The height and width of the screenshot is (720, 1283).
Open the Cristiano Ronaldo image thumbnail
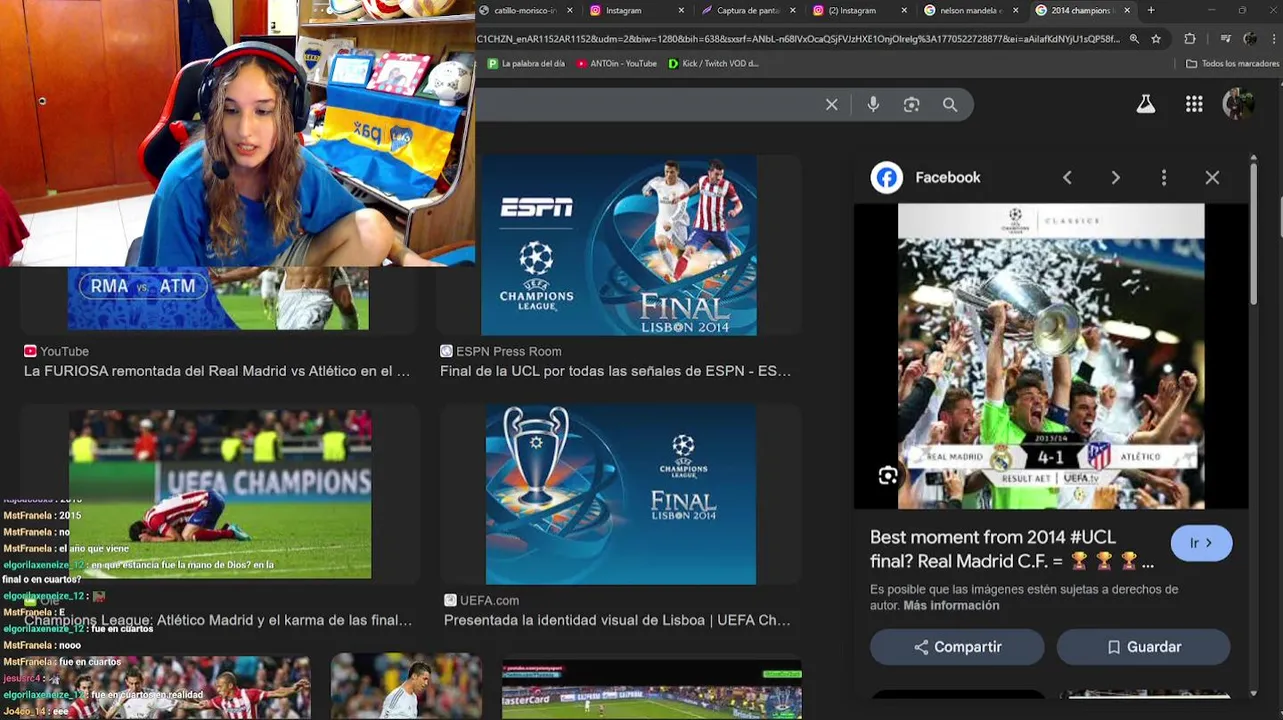[406, 686]
